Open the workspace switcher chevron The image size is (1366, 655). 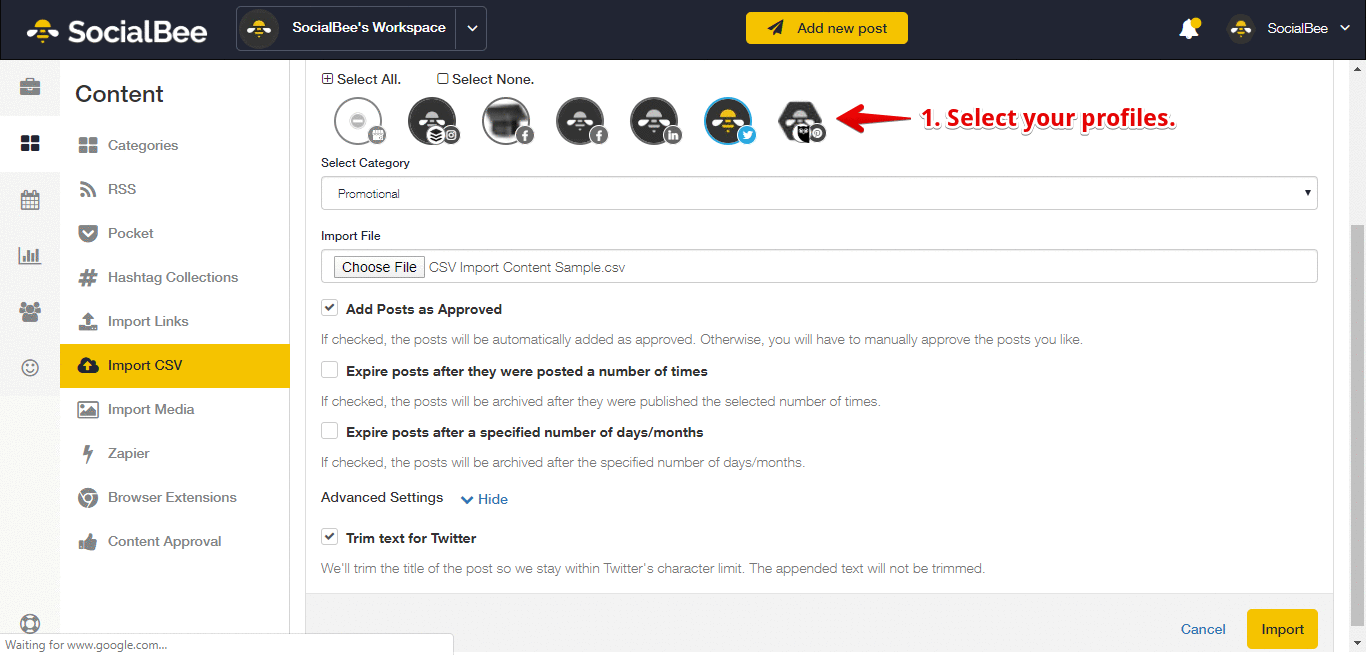(x=472, y=28)
